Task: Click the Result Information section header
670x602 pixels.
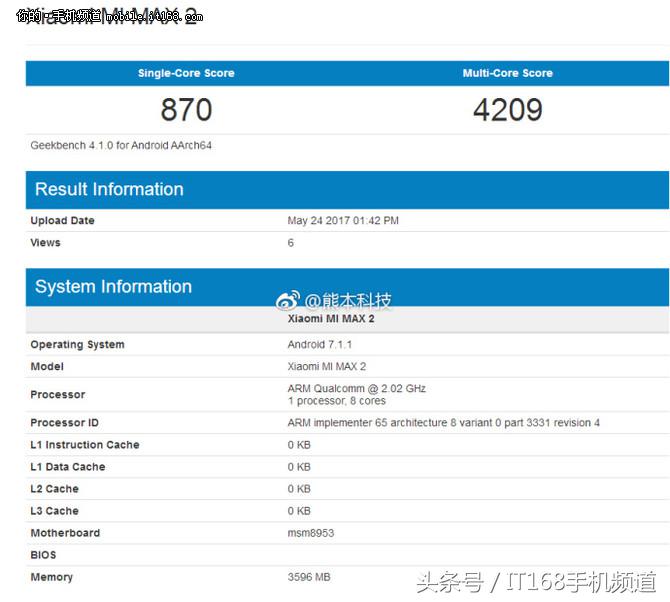Action: click(x=347, y=190)
